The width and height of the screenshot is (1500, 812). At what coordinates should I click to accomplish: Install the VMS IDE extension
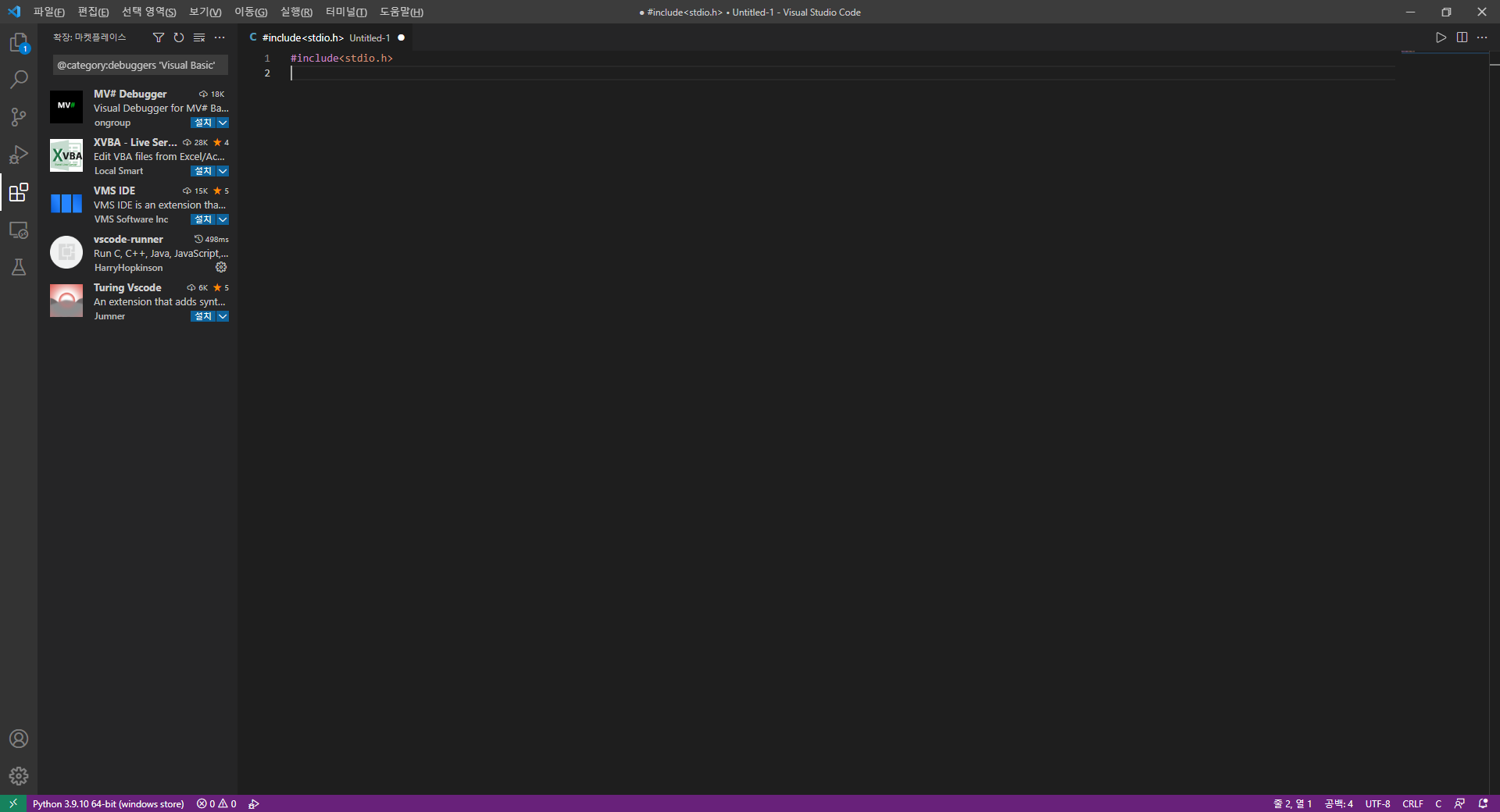tap(203, 219)
